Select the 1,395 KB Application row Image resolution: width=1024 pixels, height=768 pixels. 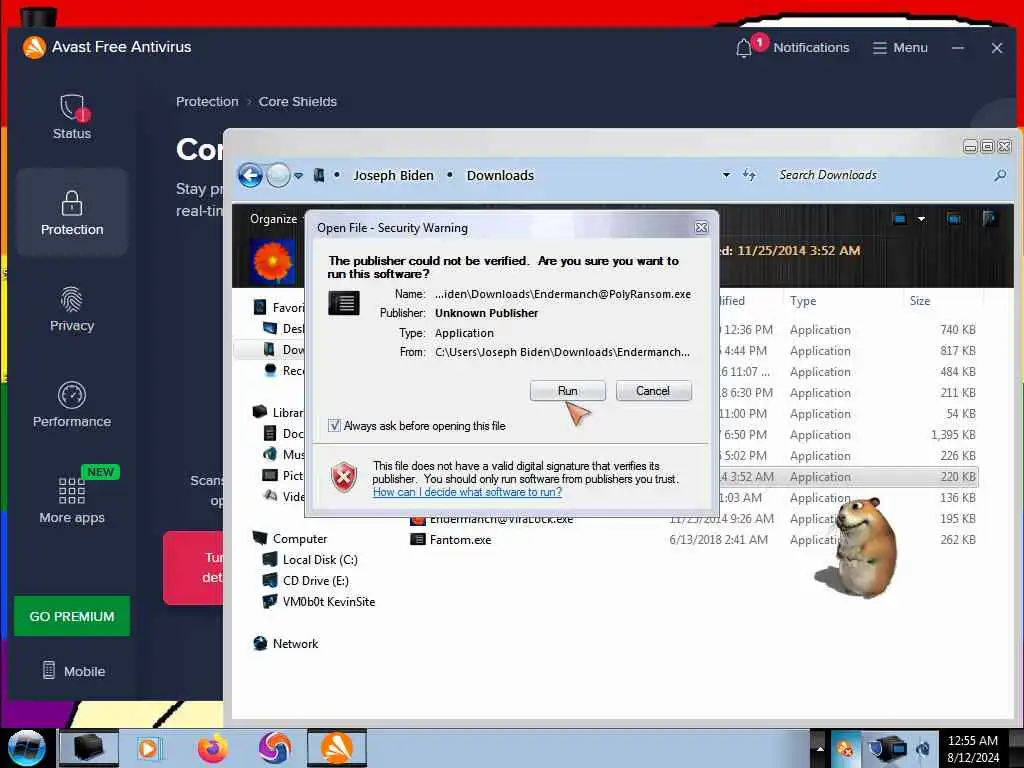pos(848,435)
